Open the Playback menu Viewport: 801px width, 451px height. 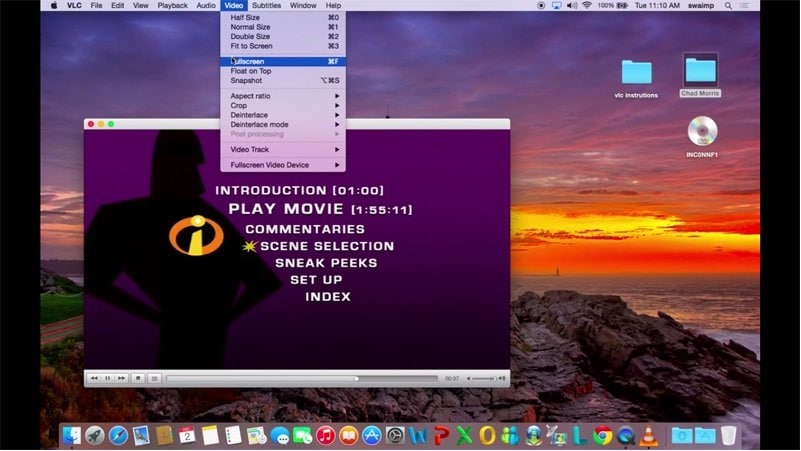(x=172, y=6)
